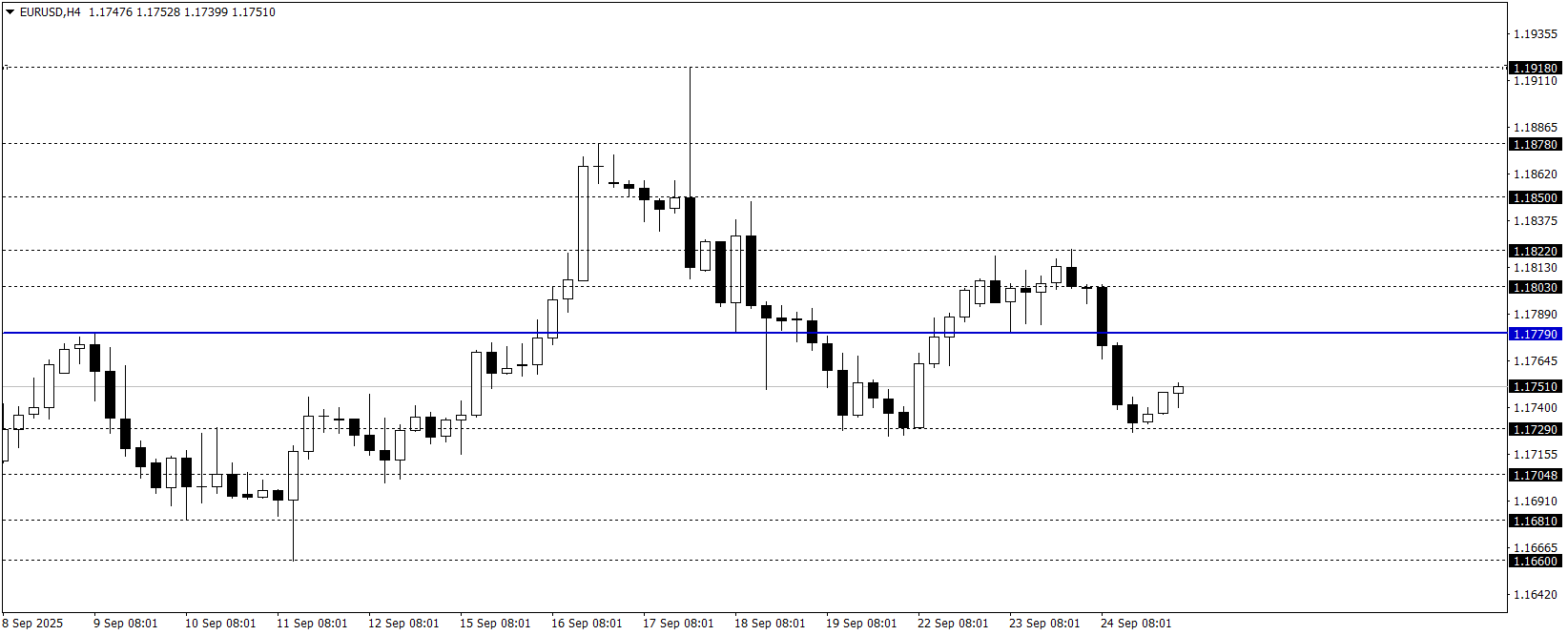Viewport: 1568px width, 635px height.
Task: Click the 1.17048 level price label
Action: [x=1535, y=475]
